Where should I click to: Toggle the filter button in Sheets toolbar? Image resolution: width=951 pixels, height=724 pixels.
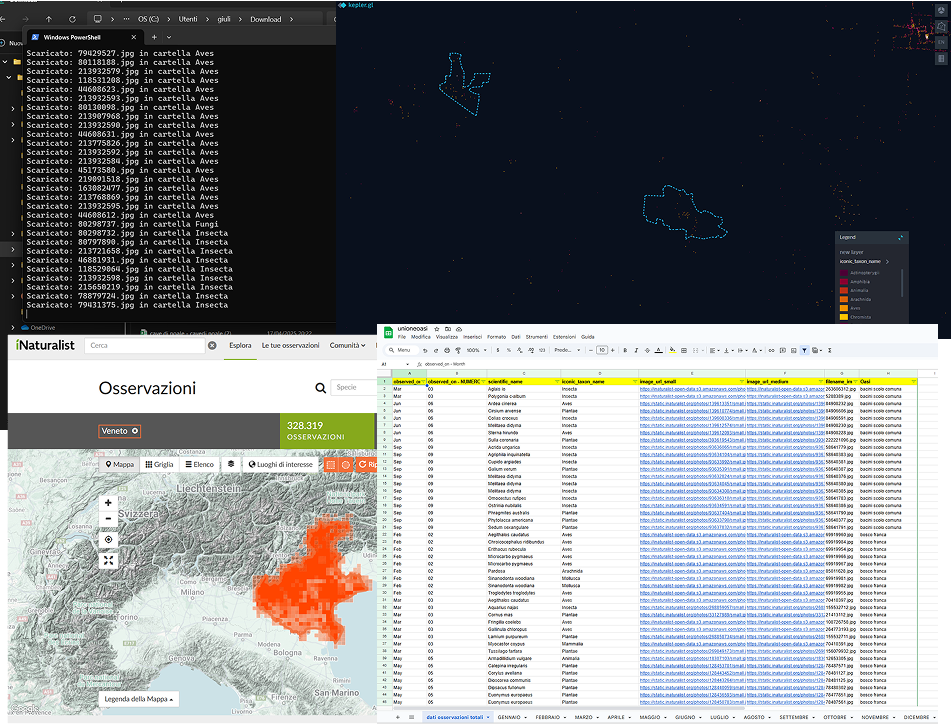tap(804, 350)
